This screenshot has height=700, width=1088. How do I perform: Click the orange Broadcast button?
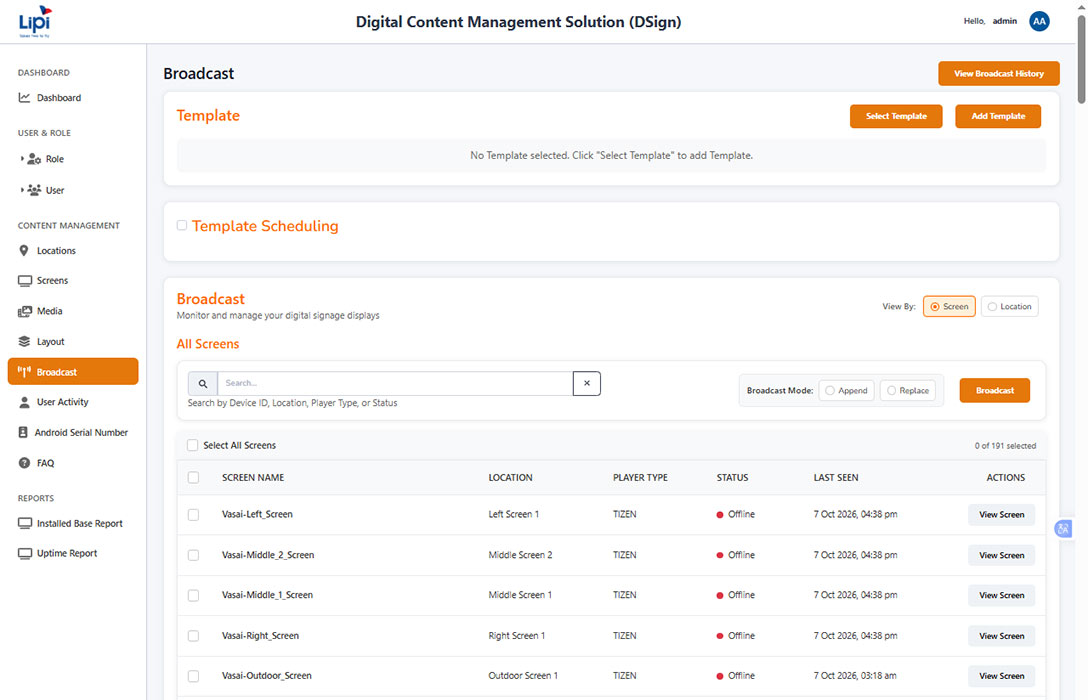click(994, 391)
